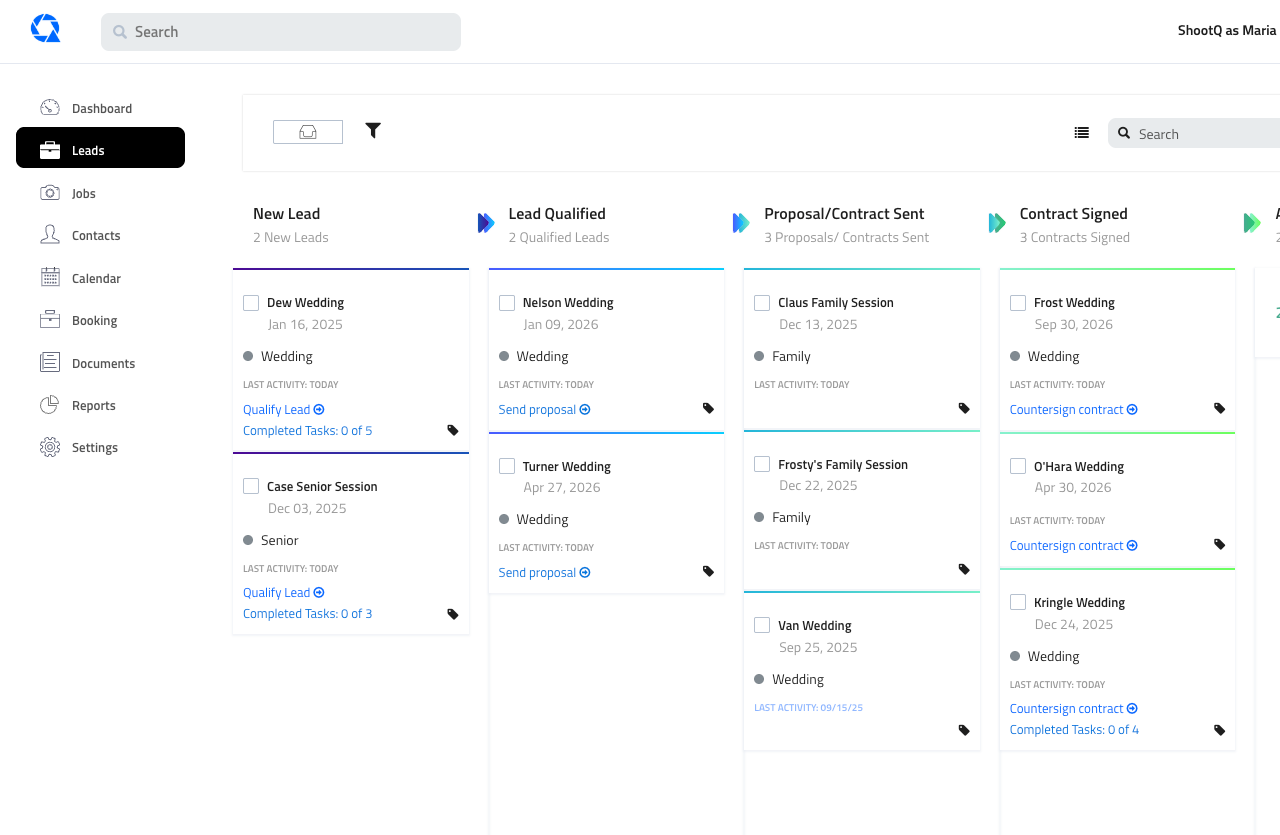The height and width of the screenshot is (835, 1280).
Task: Click tag icon on Frost Wedding card
Action: [1219, 409]
